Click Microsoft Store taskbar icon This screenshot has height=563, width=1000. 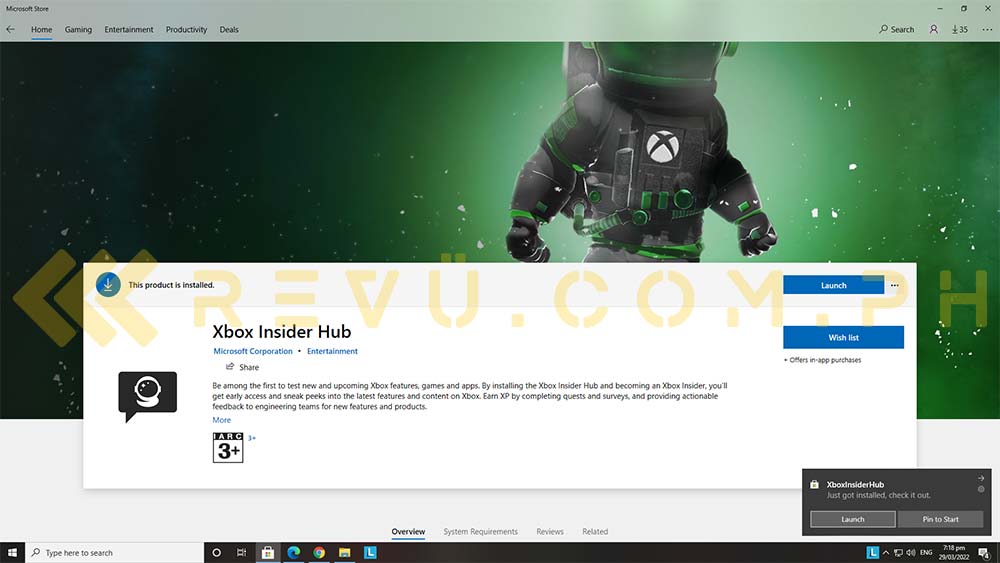pos(268,553)
